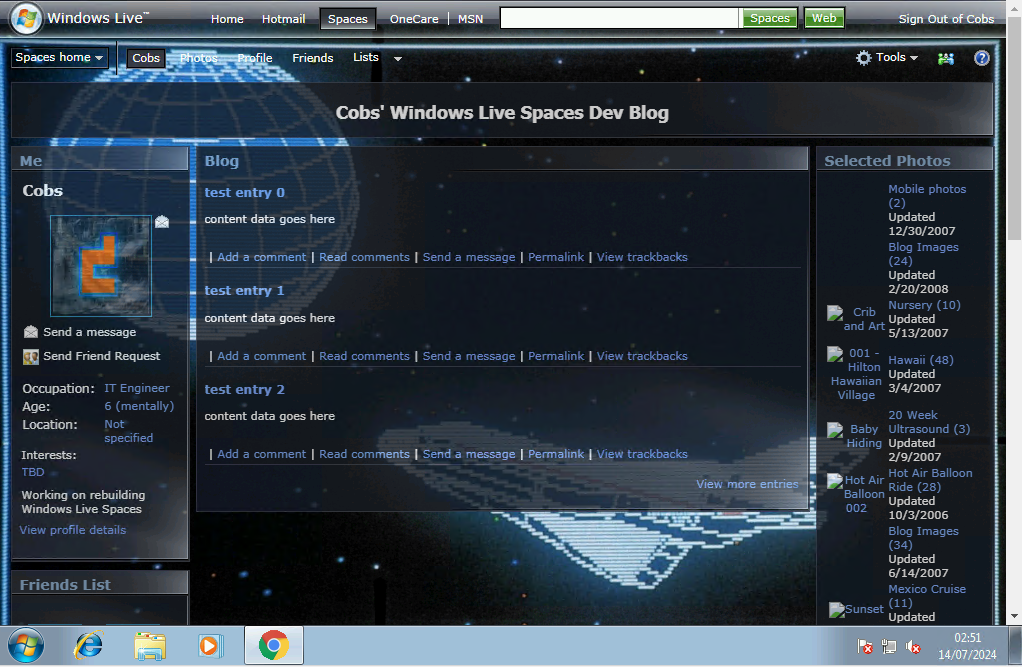Open Windows Media Player from taskbar

tap(209, 646)
